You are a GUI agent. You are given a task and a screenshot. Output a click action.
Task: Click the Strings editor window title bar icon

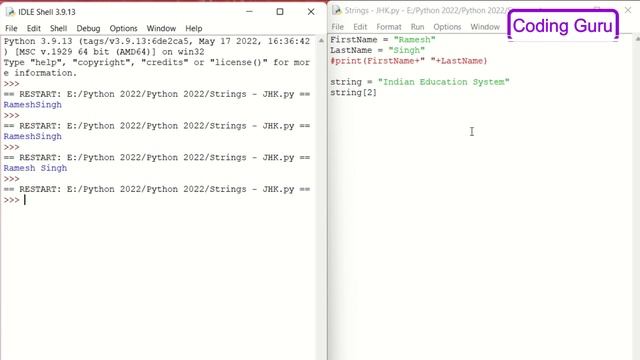tap(337, 10)
